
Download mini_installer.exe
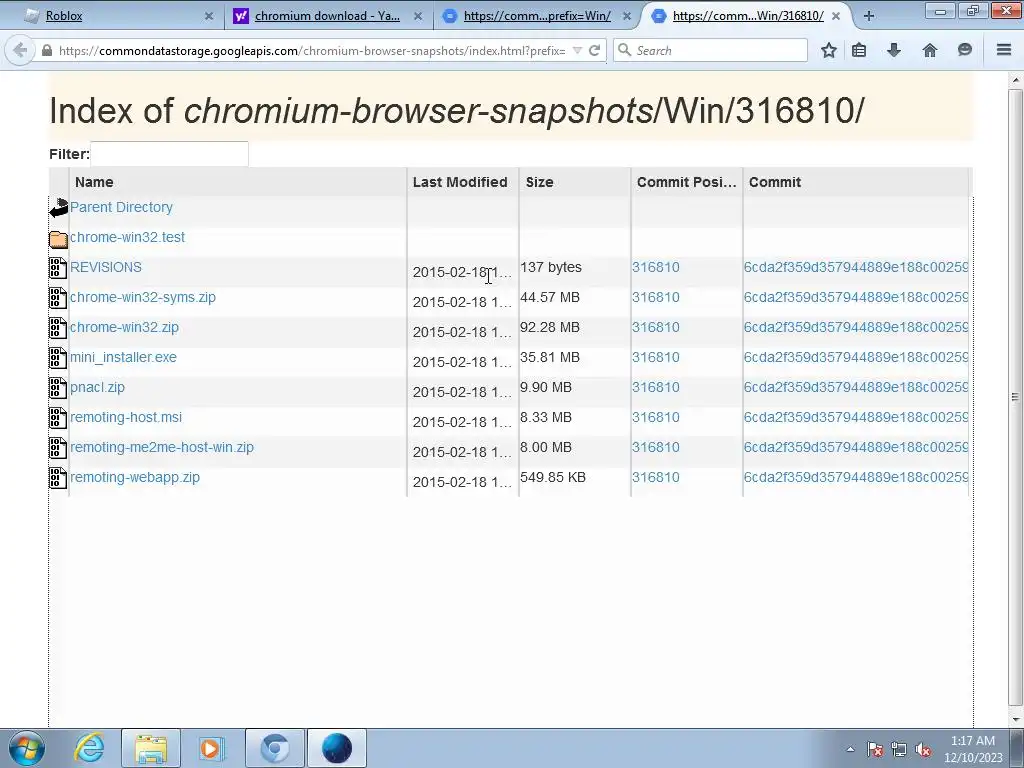point(123,357)
